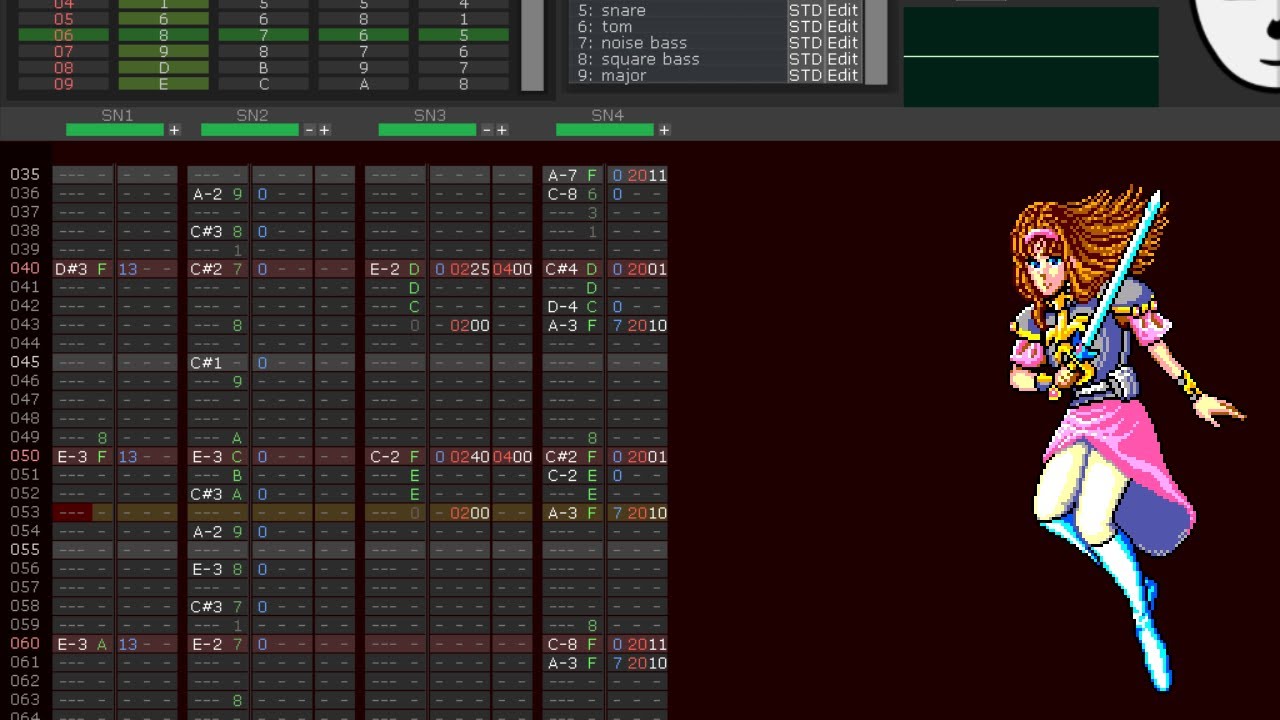Click pattern value D in order row 08
The image size is (1280, 720).
click(164, 68)
